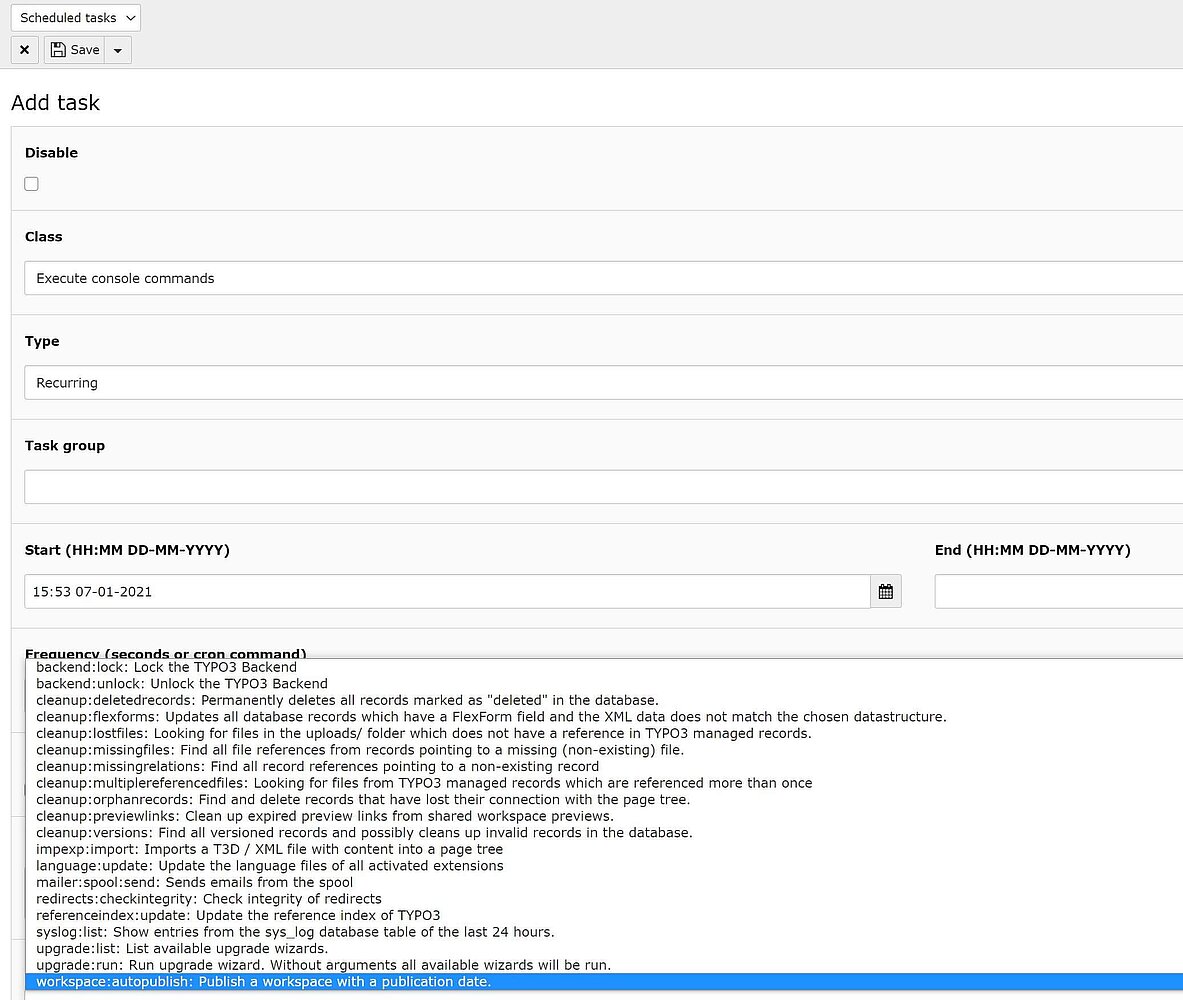Select cleanup:deletedrecords from the list
This screenshot has height=1000, width=1183.
[346, 700]
